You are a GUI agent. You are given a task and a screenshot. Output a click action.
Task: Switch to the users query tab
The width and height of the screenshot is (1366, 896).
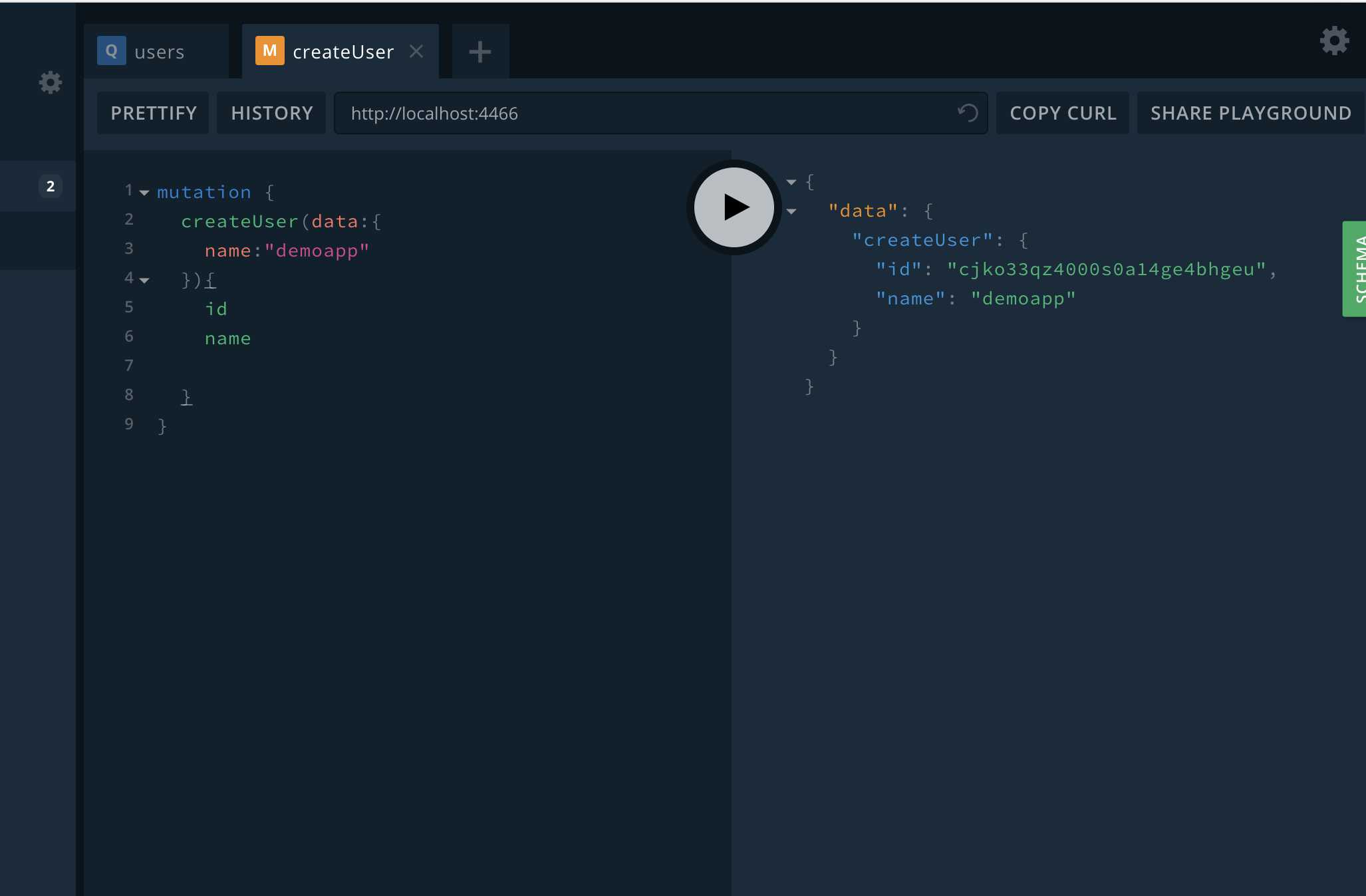pyautogui.click(x=156, y=51)
